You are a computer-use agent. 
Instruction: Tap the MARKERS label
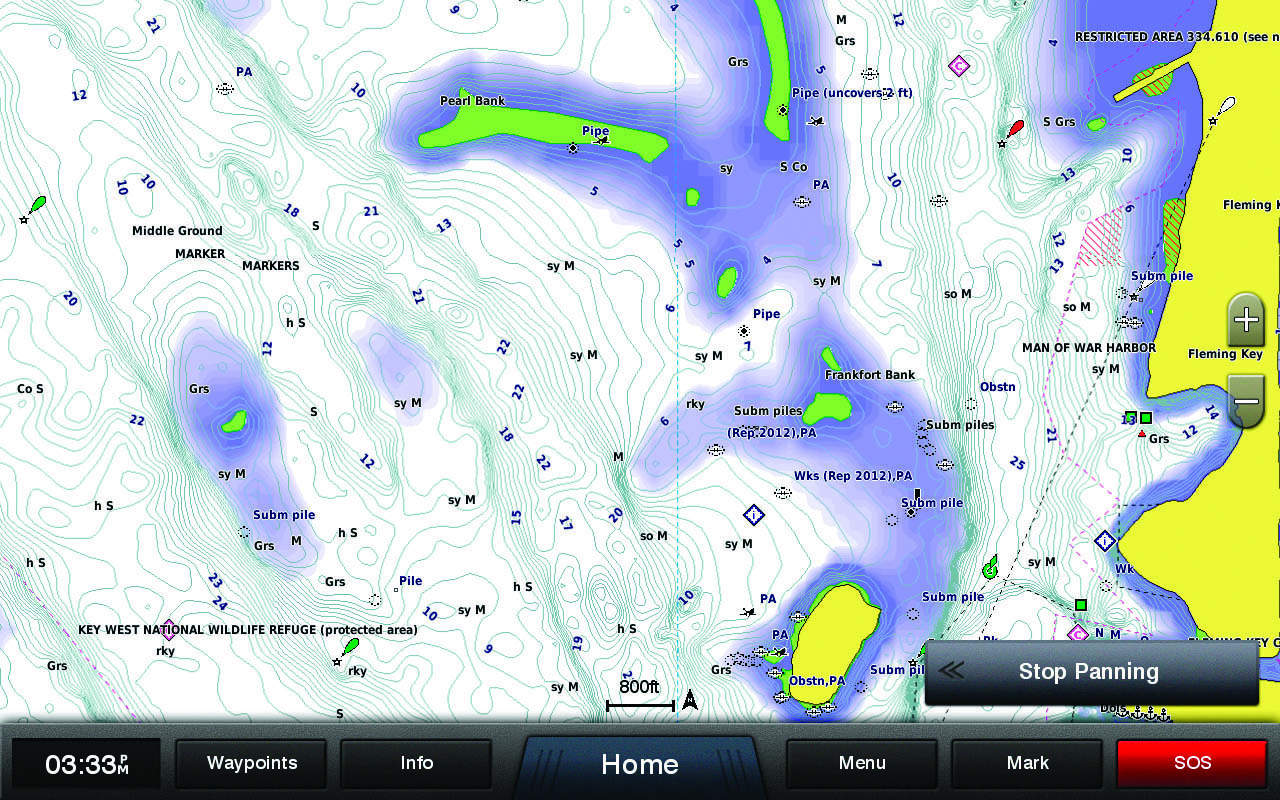click(x=271, y=266)
